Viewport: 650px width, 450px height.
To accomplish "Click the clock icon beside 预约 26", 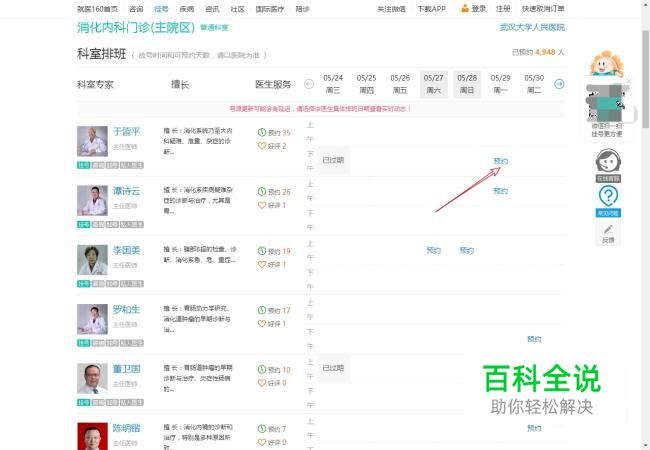I will click(x=262, y=192).
